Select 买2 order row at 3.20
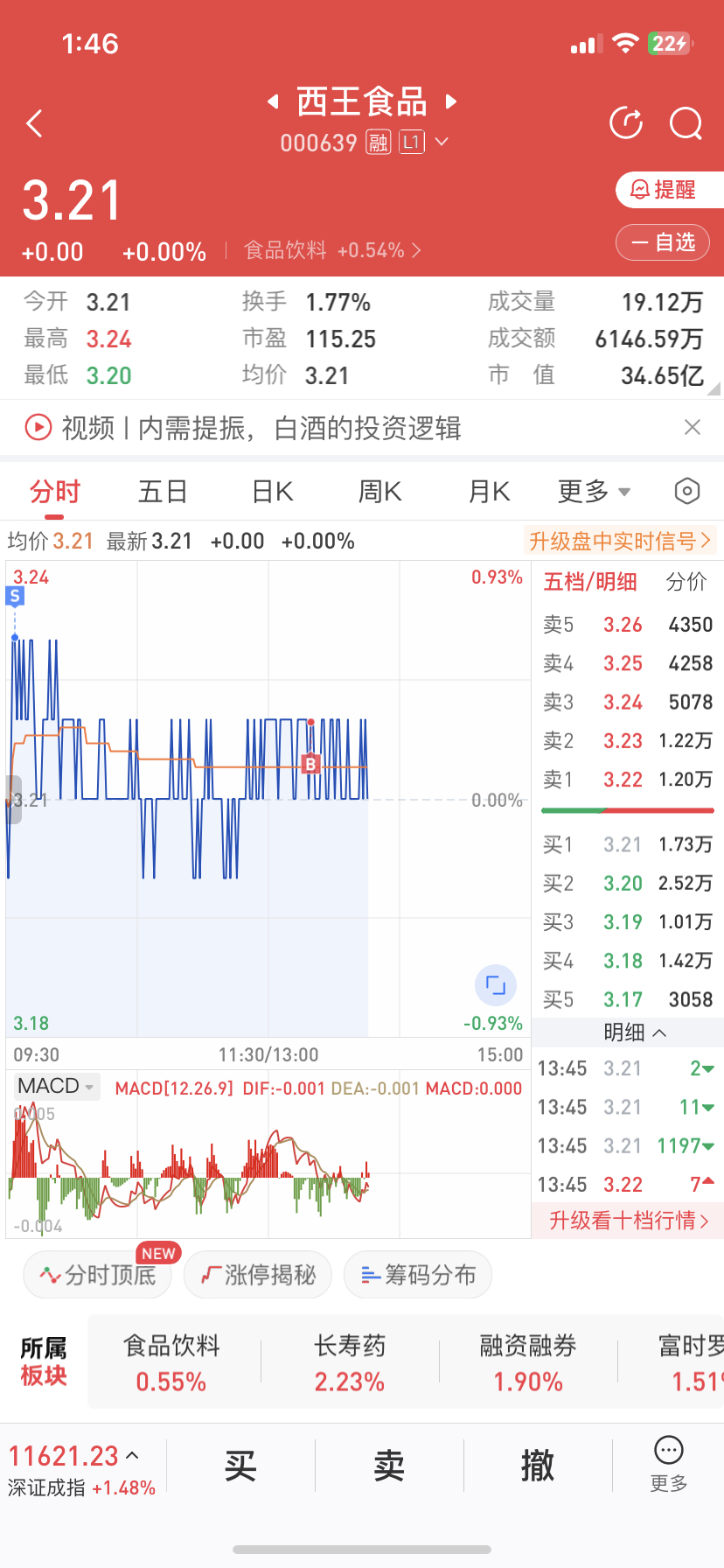Viewport: 724px width, 1568px height. tap(628, 884)
